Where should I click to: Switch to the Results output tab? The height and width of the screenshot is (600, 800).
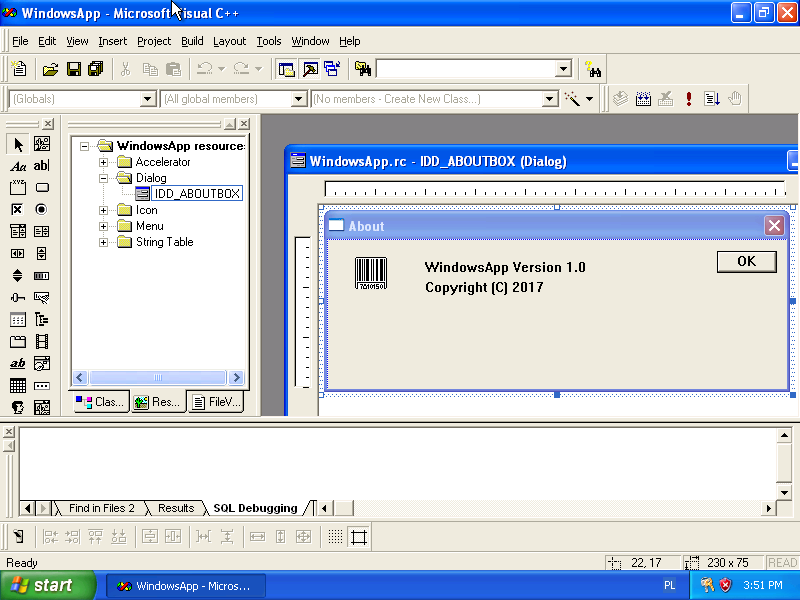click(176, 508)
